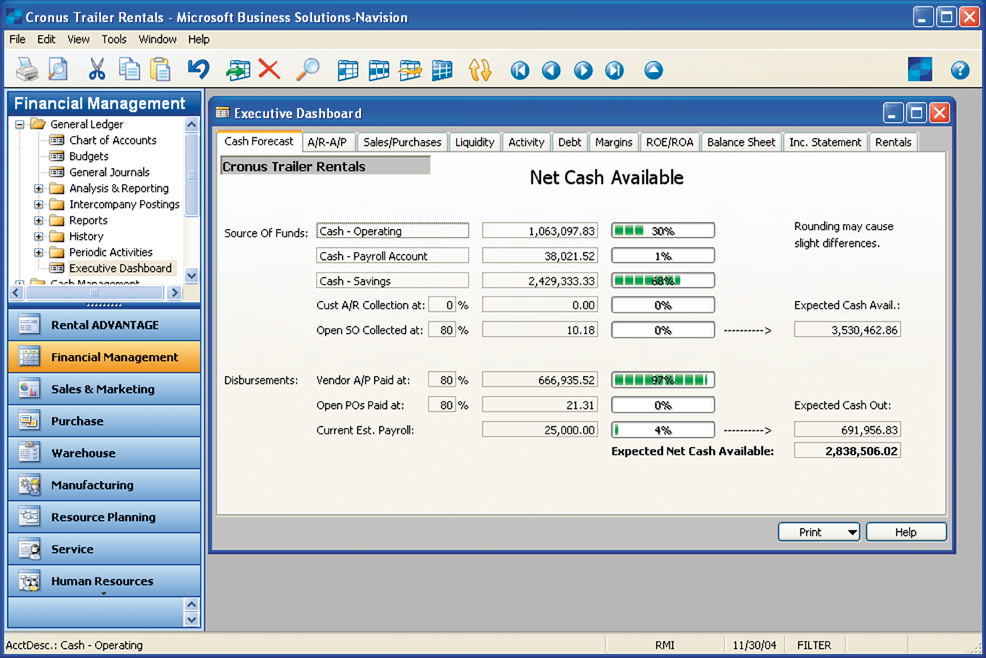The image size is (986, 658).
Task: Expand the Analysis & Reporting folder
Action: 38,188
